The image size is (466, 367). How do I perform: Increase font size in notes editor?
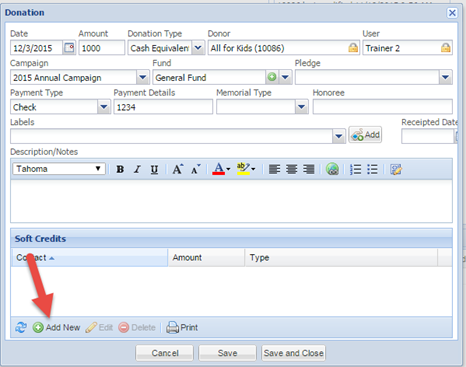(x=178, y=169)
